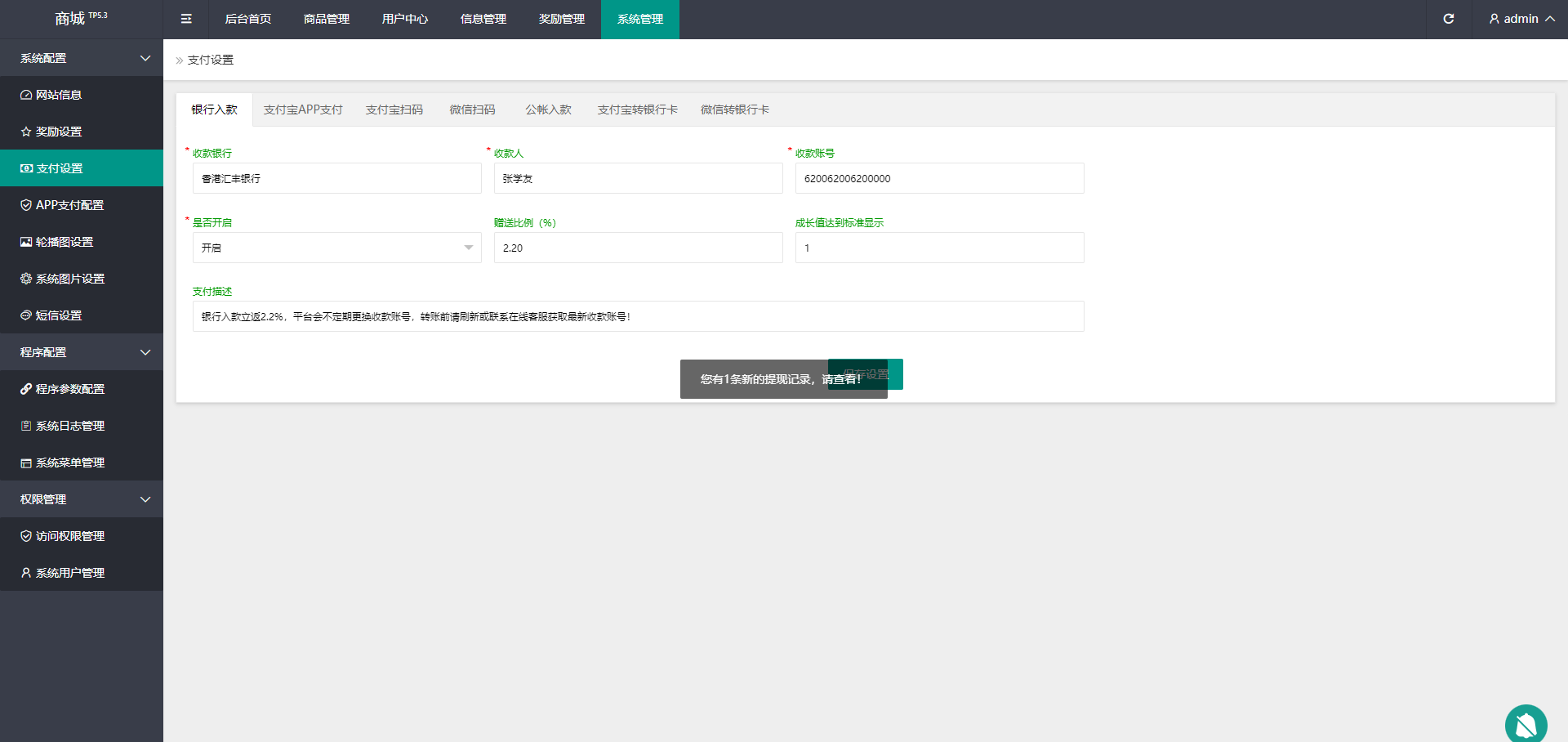The width and height of the screenshot is (1568, 742).
Task: Open 用户中心 in top navigation
Action: [405, 19]
